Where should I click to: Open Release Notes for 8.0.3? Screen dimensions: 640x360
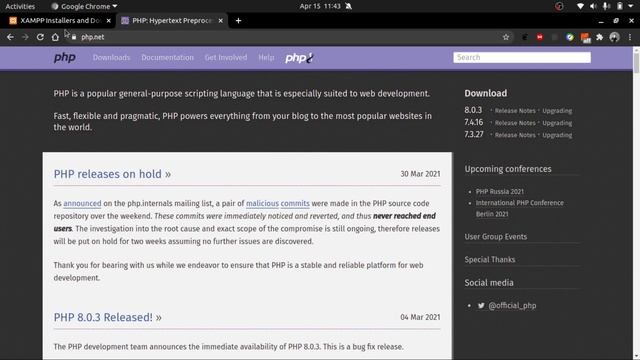coord(515,111)
